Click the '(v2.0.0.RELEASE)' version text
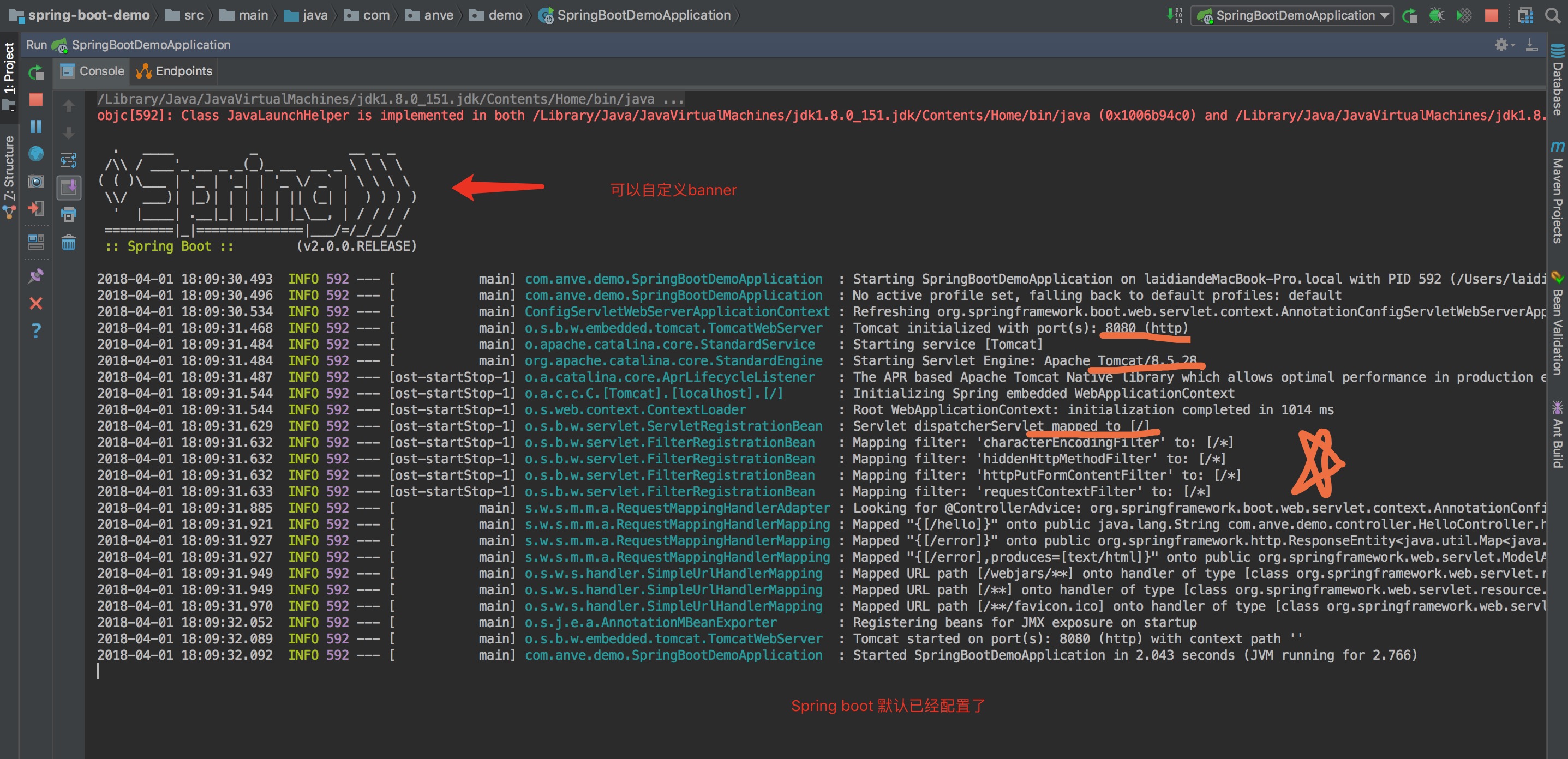The image size is (1568, 759). click(x=357, y=246)
